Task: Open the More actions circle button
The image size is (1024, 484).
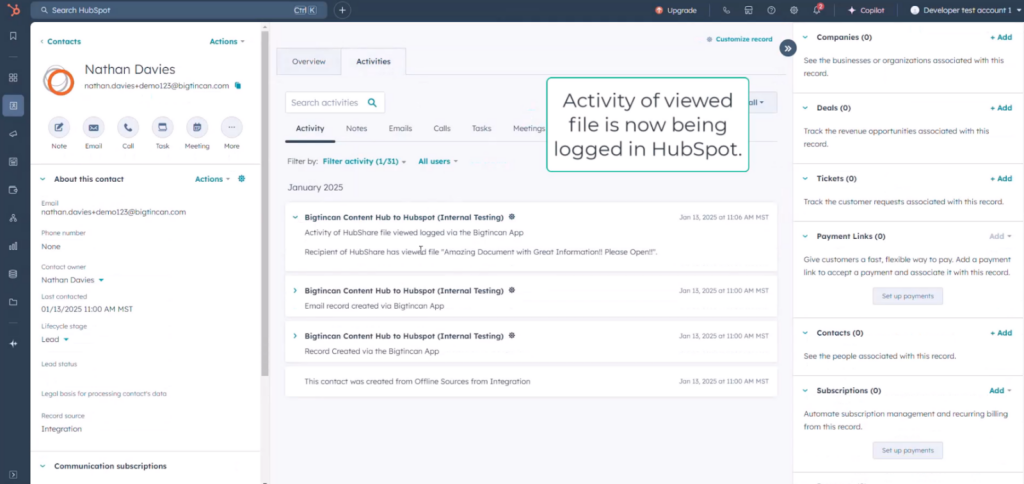Action: pos(231,127)
